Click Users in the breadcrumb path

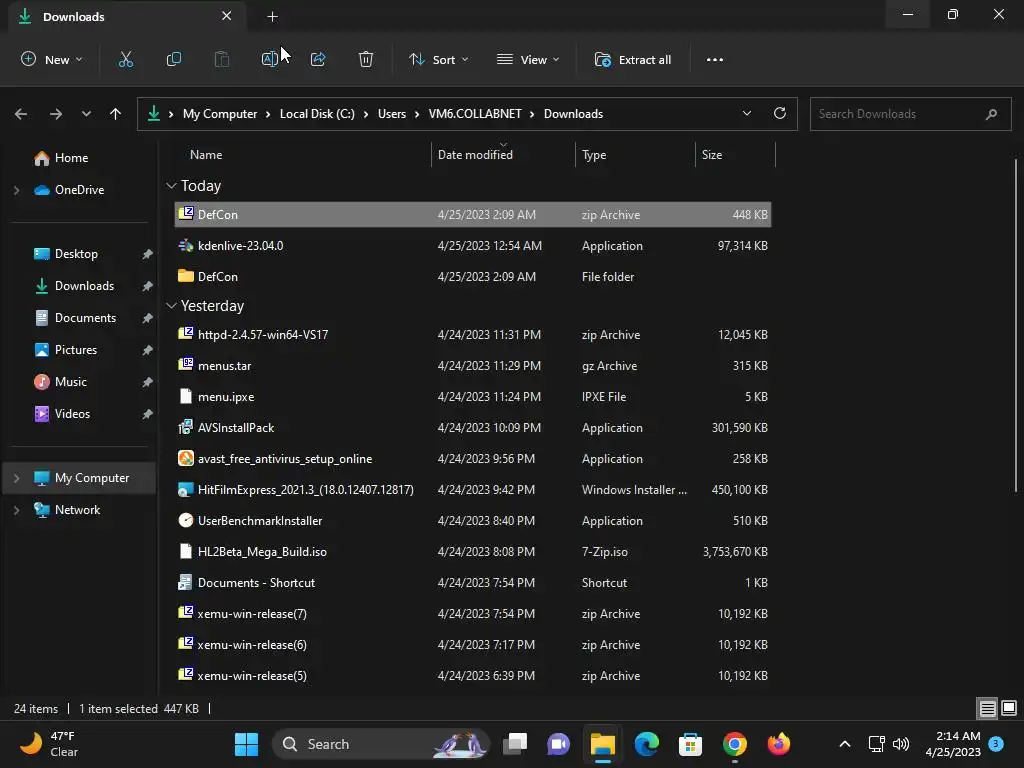[392, 114]
